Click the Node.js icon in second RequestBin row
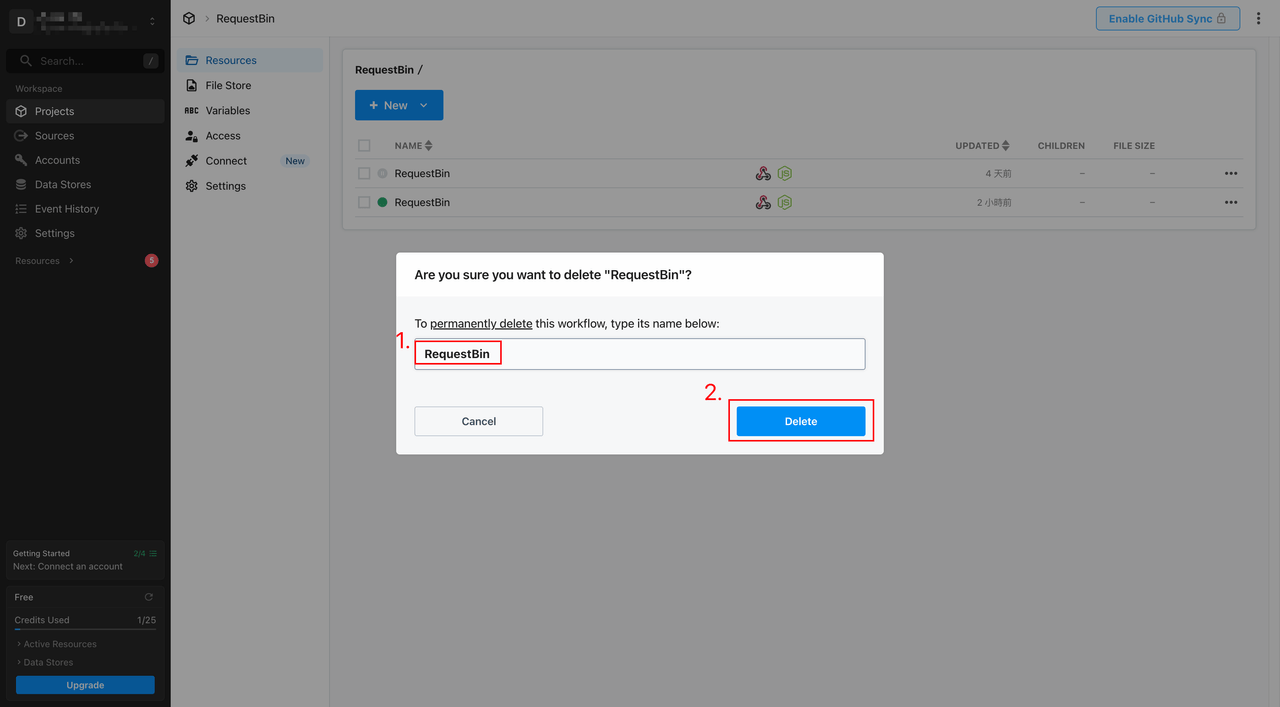The height and width of the screenshot is (707, 1280). click(x=785, y=202)
